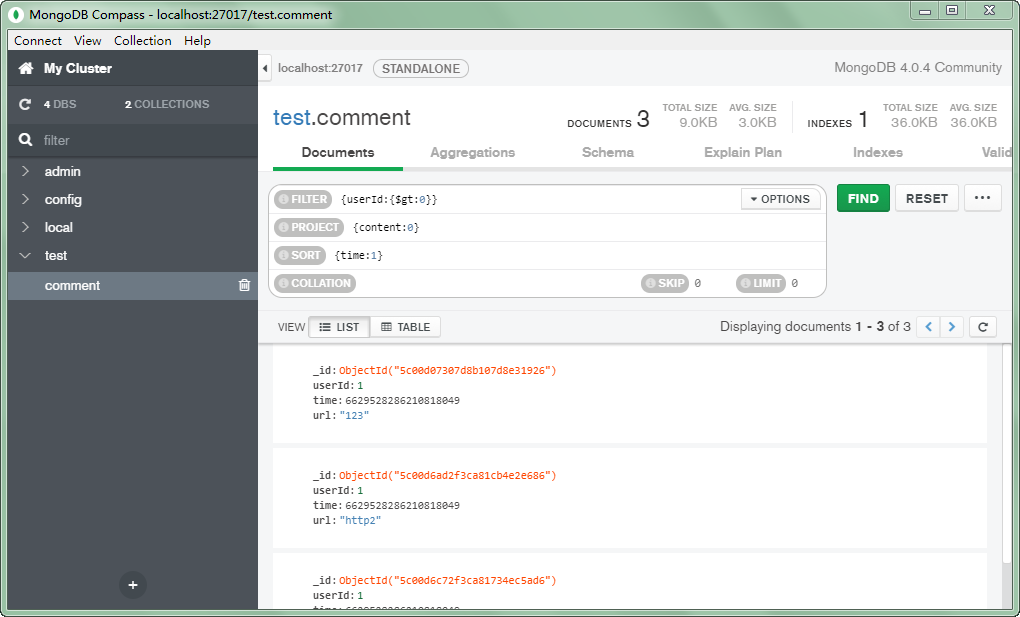Open the Schema tab
Viewport: 1020px width, 617px height.
point(607,153)
